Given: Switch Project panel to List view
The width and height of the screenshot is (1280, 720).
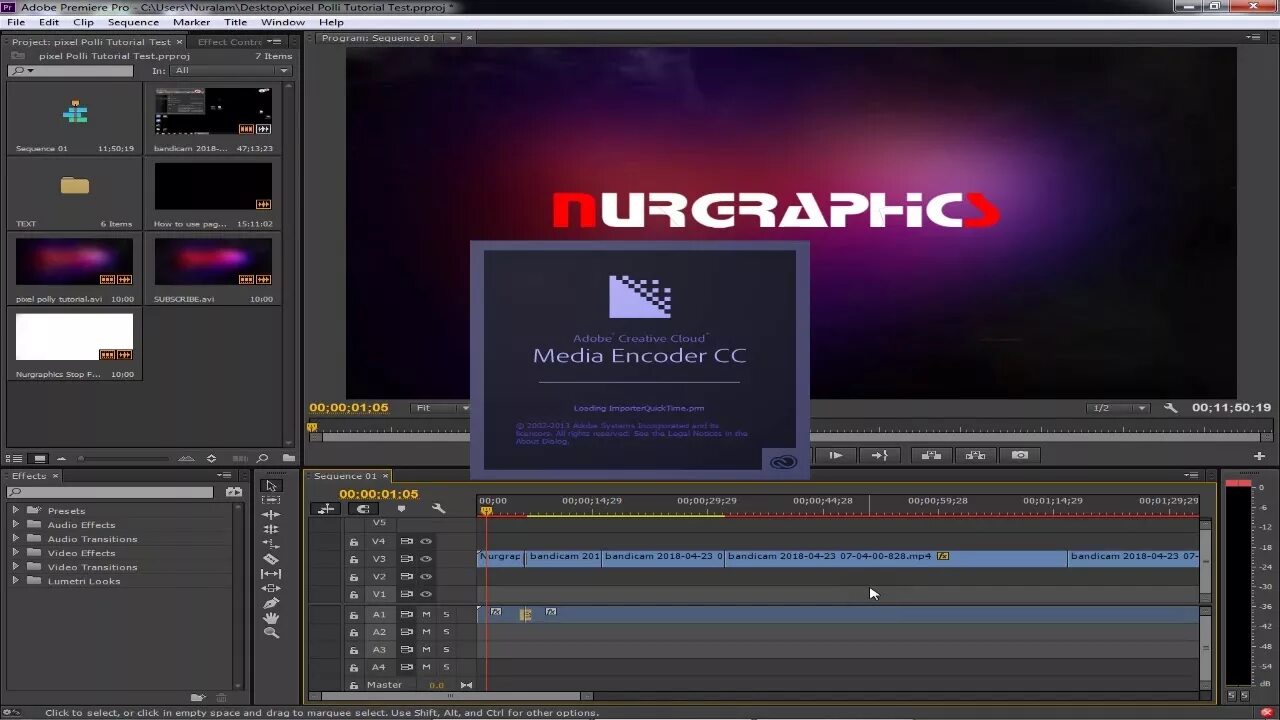Looking at the screenshot, I should [x=16, y=459].
